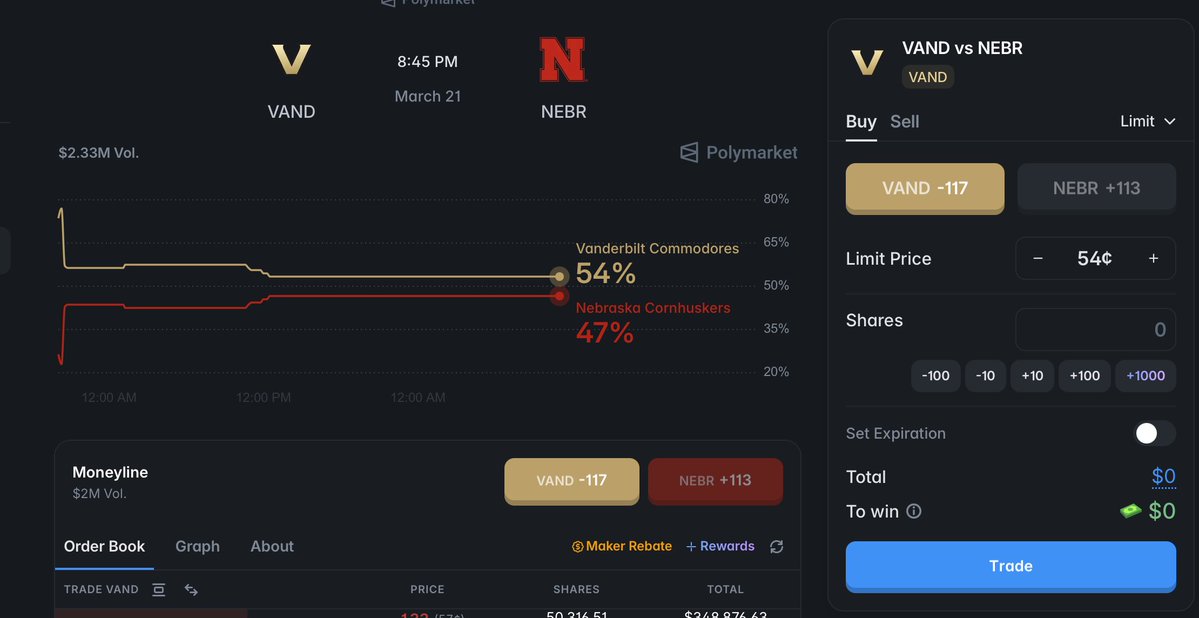
Task: Switch to the Graph tab
Action: click(x=197, y=546)
